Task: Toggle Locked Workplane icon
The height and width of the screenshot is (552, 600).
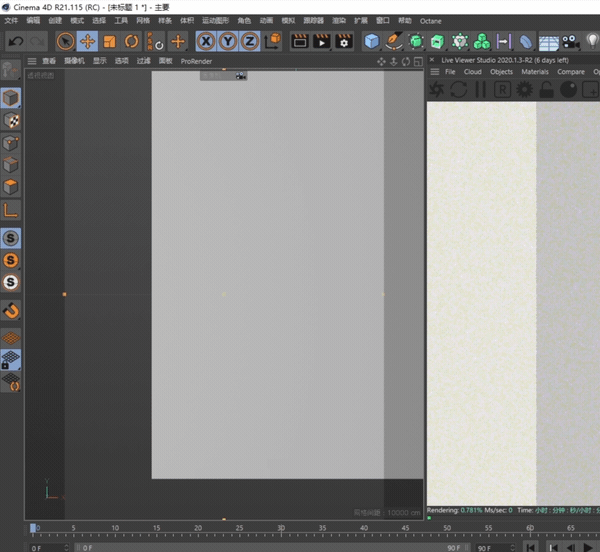Action: tap(11, 360)
